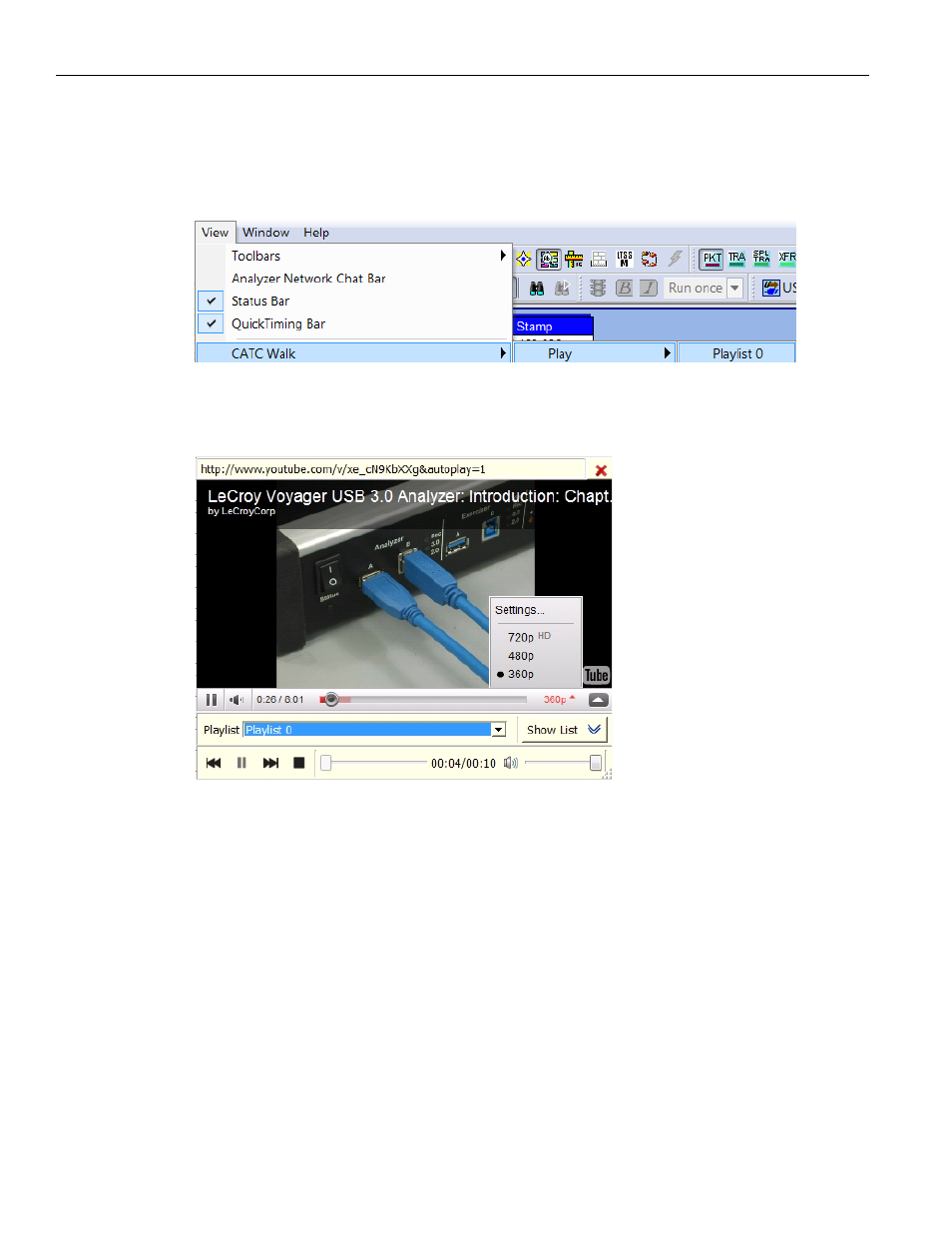Viewport: 952px width, 1233px height.
Task: Select Analyzer Network Chat Bar entry
Action: [354, 279]
